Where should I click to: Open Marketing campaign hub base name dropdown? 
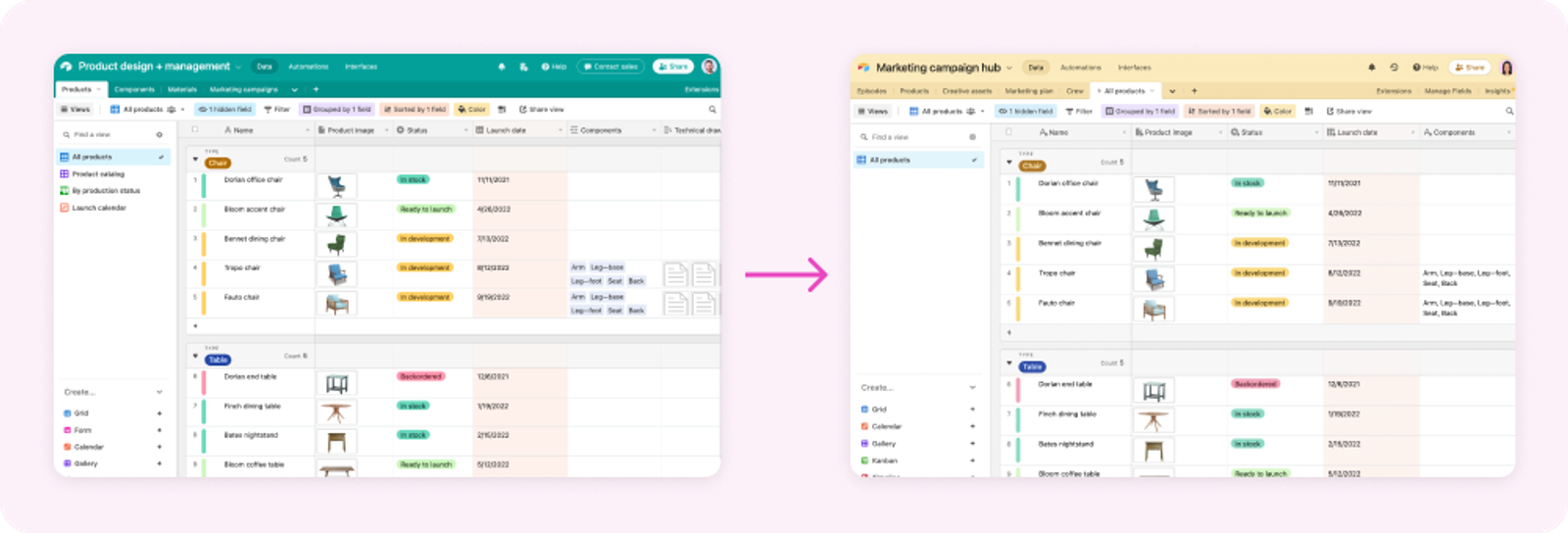click(1009, 68)
